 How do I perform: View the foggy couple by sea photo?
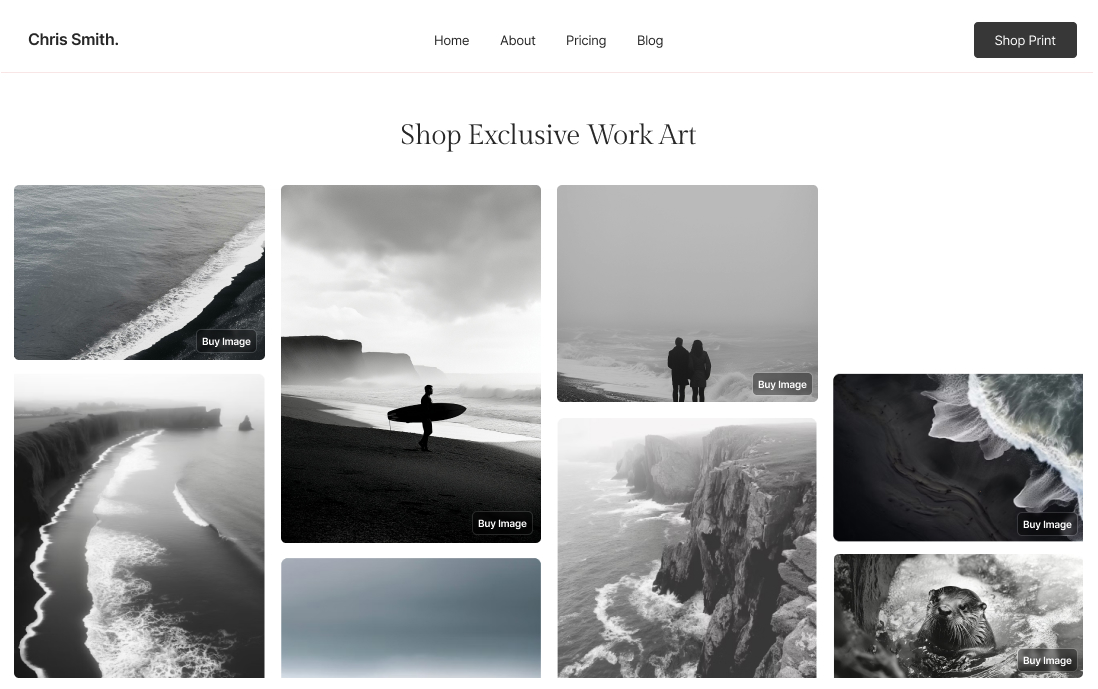(687, 293)
